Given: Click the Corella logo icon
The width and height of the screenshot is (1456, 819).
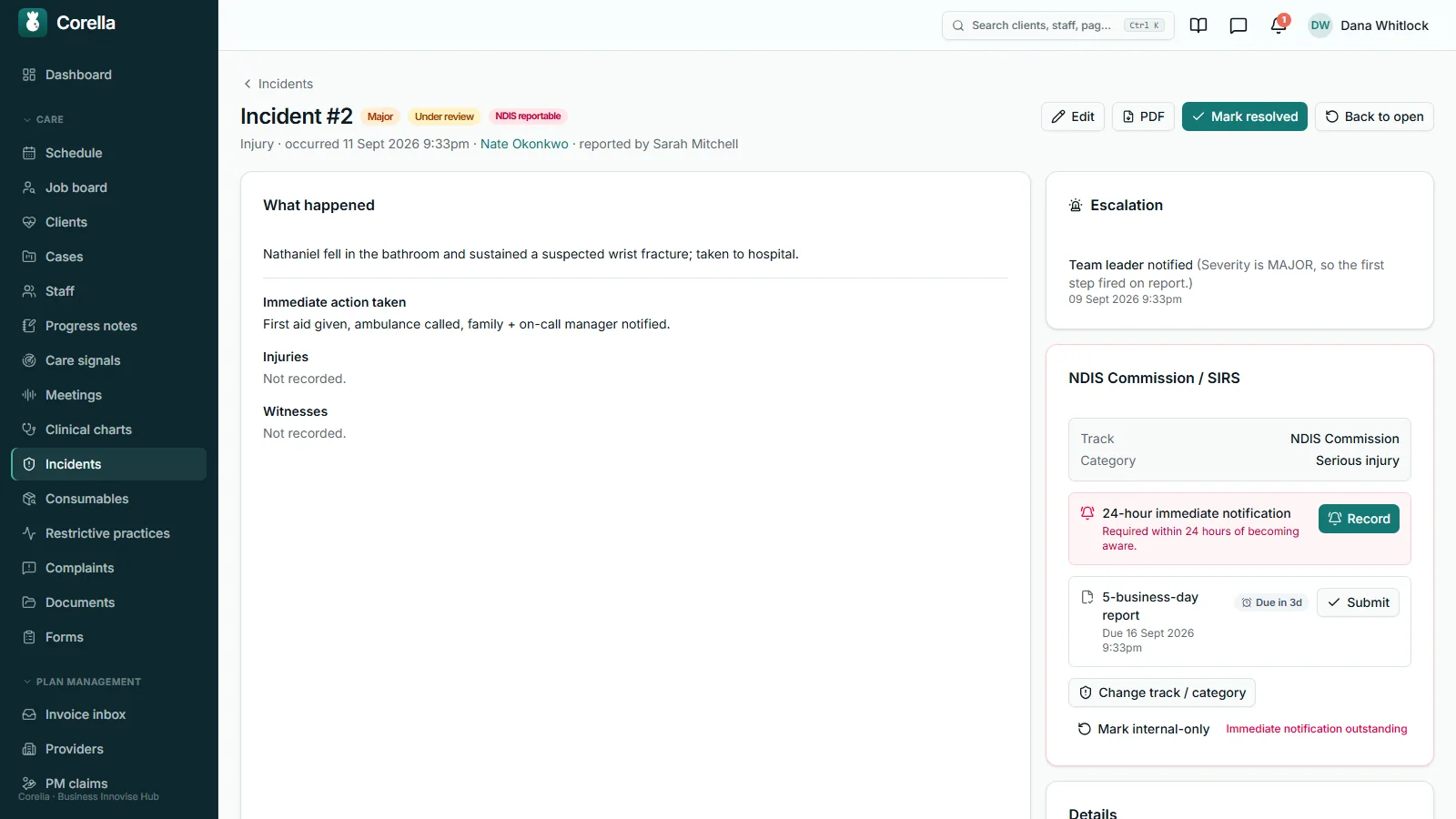Looking at the screenshot, I should [x=33, y=23].
